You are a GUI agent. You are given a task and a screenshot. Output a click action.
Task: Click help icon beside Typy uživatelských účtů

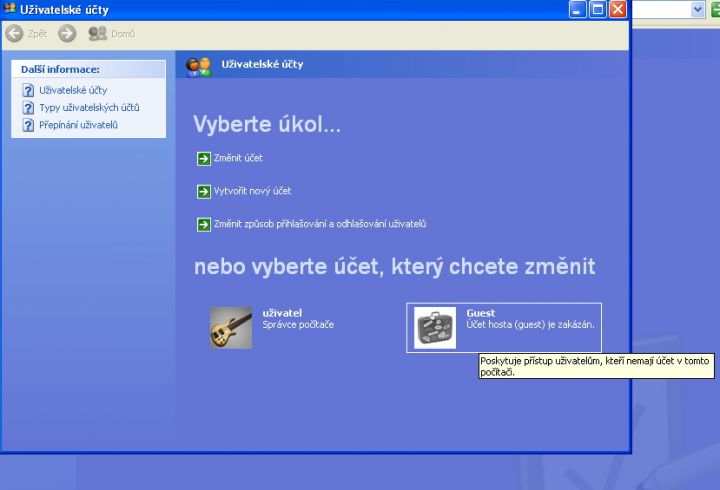coord(28,108)
